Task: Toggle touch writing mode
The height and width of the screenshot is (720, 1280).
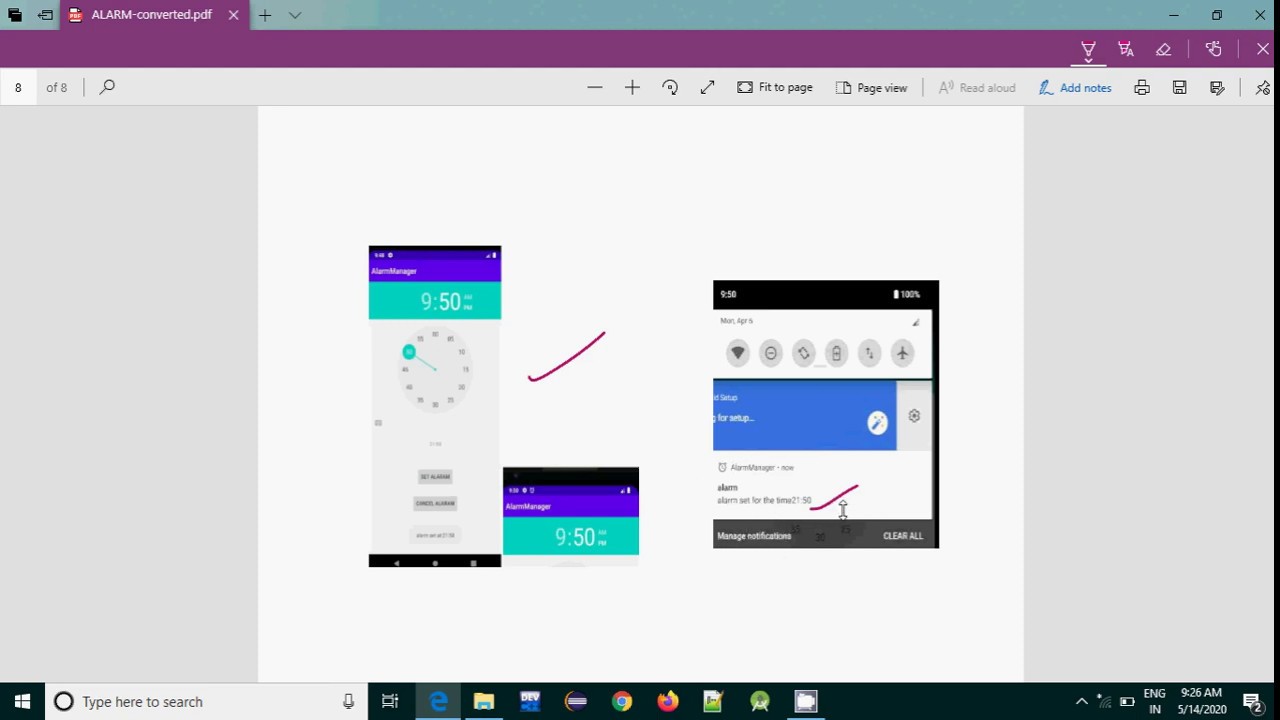Action: click(x=1214, y=49)
